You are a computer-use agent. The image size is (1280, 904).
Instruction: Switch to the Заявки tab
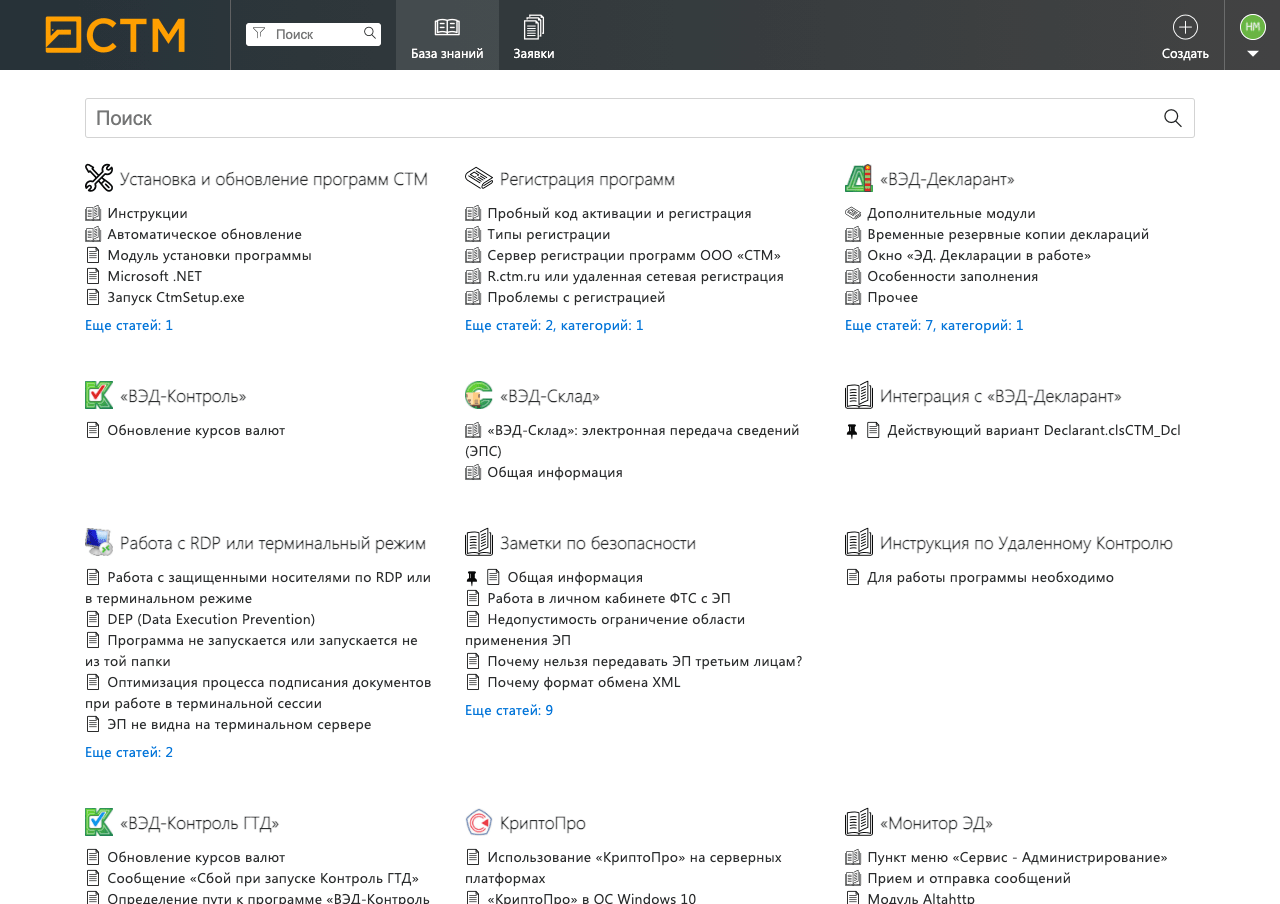[x=534, y=35]
